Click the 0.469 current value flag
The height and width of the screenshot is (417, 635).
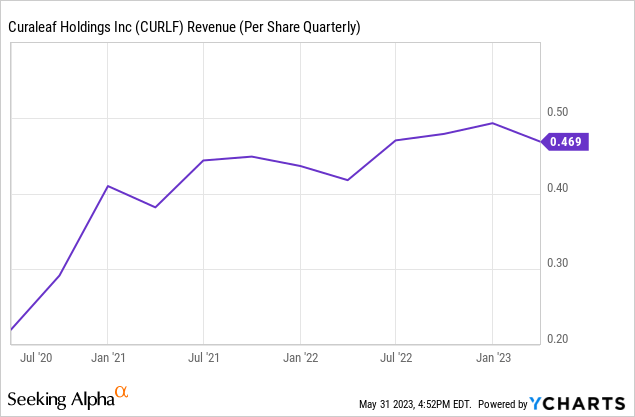(565, 142)
